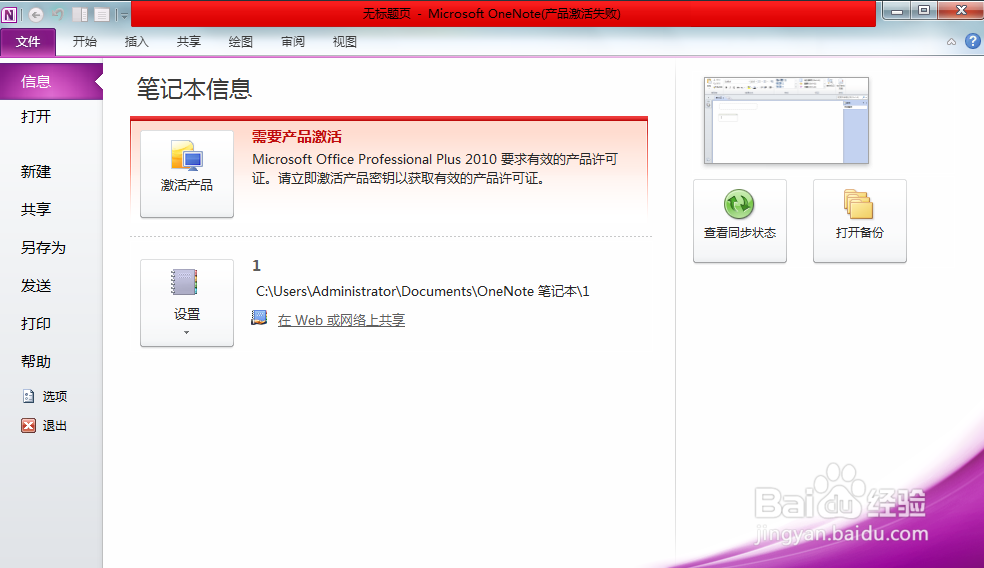
Task: Select 信息 in the backstage sidebar
Action: [x=51, y=82]
